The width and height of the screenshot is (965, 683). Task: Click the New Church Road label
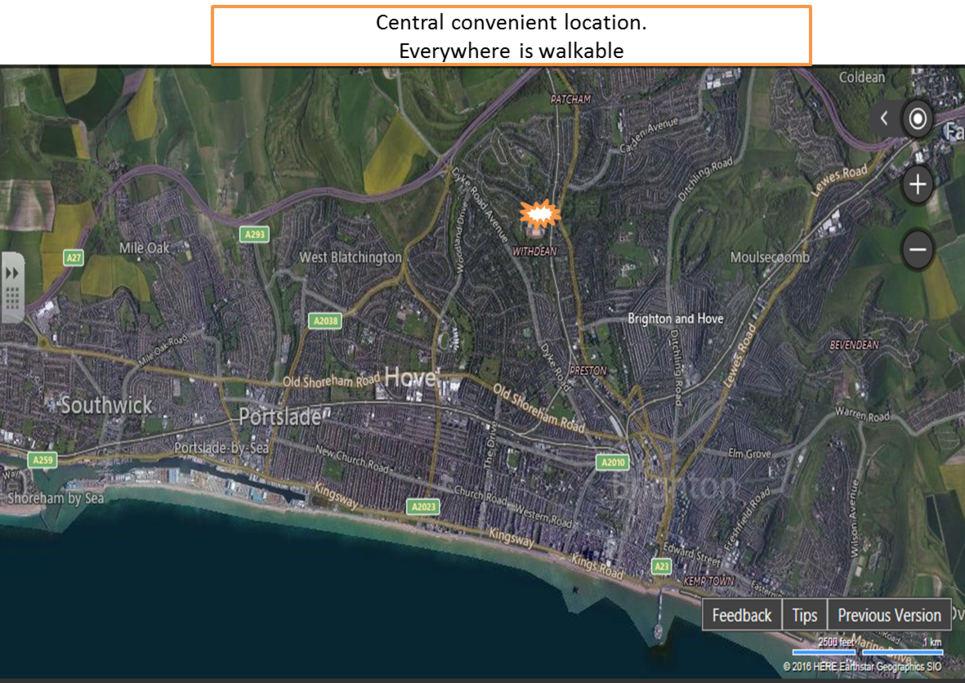[x=351, y=458]
